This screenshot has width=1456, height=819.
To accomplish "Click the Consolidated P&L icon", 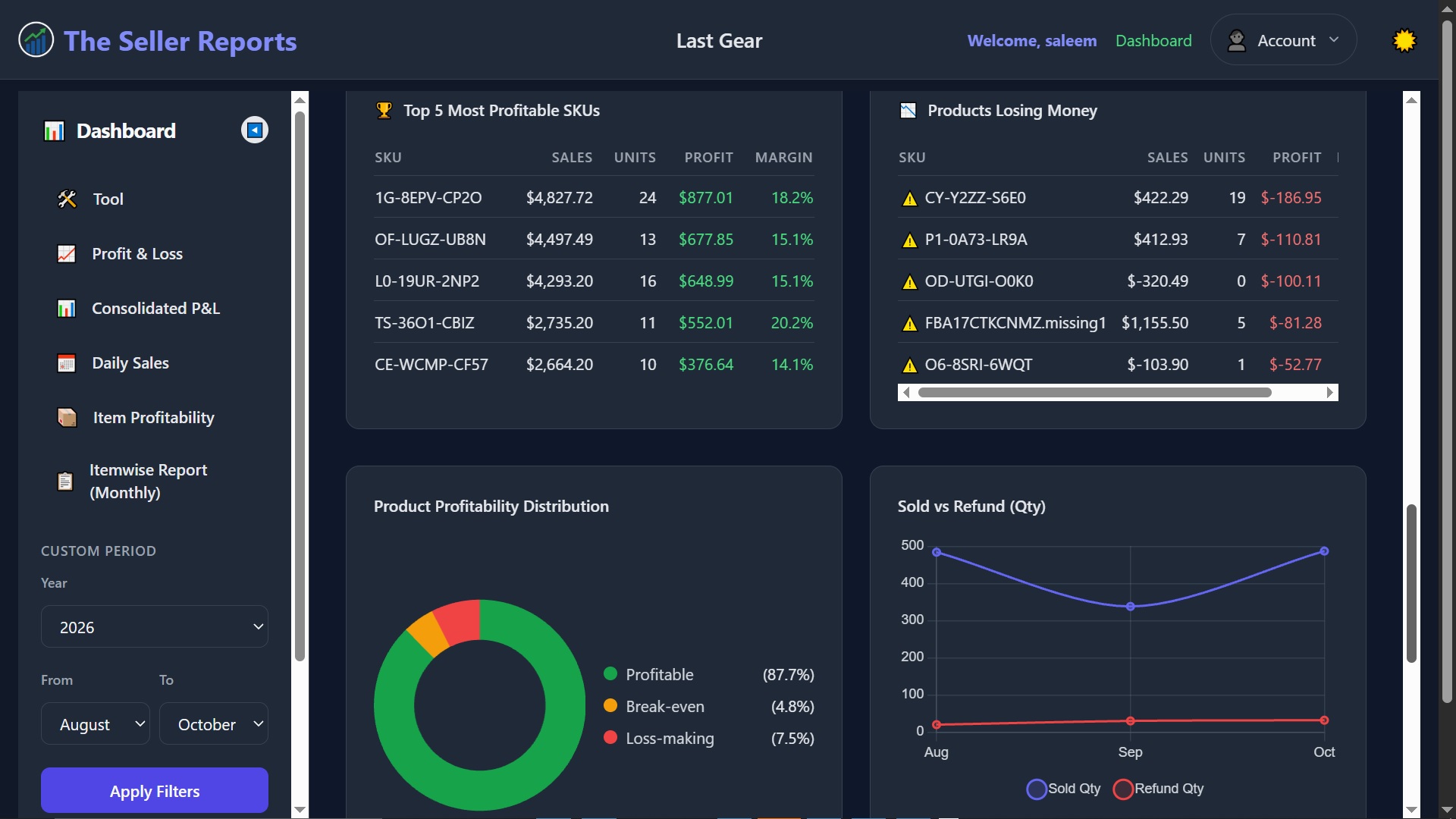I will click(x=67, y=309).
